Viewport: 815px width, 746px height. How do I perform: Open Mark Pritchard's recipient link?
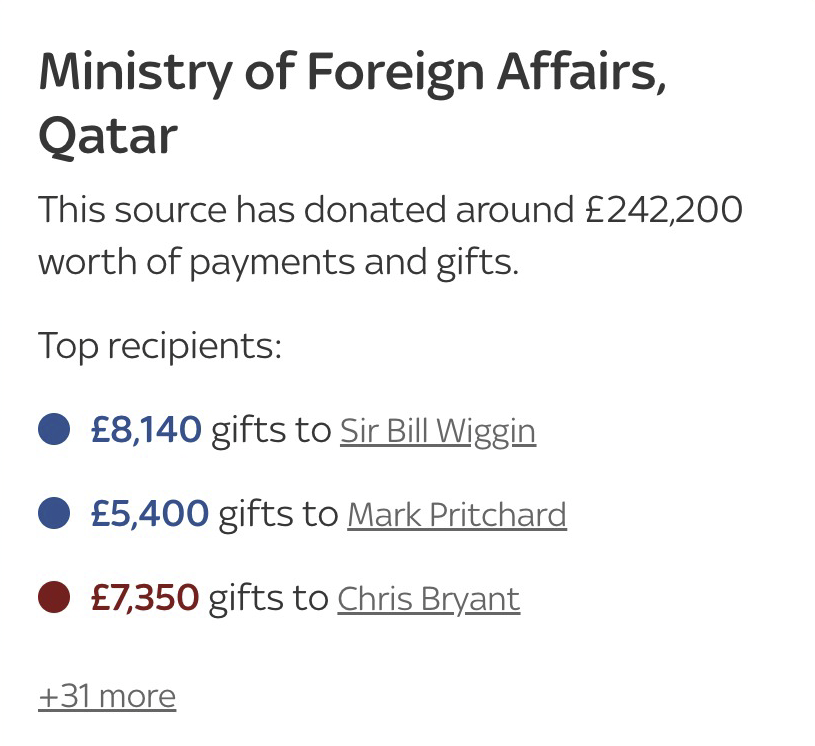[x=457, y=515]
